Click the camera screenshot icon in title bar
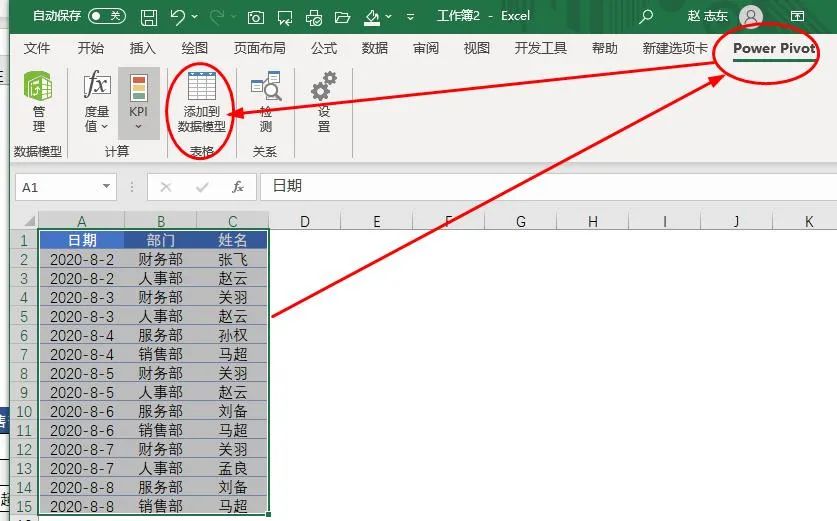Image resolution: width=837 pixels, height=521 pixels. pos(256,17)
